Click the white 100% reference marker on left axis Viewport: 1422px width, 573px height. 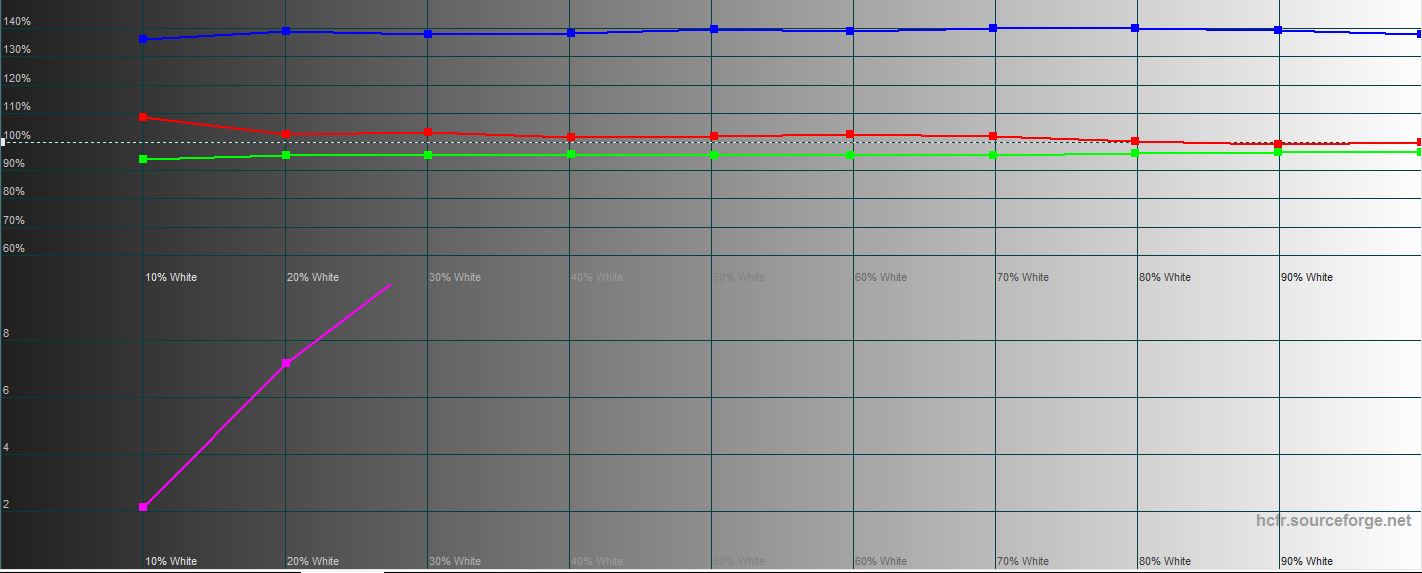[x=3, y=142]
